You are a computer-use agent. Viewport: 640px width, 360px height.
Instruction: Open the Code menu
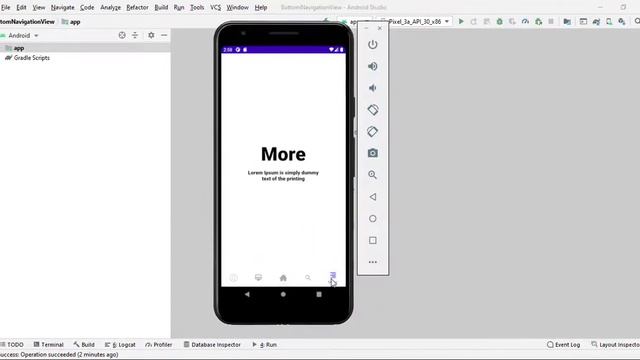[87, 7]
